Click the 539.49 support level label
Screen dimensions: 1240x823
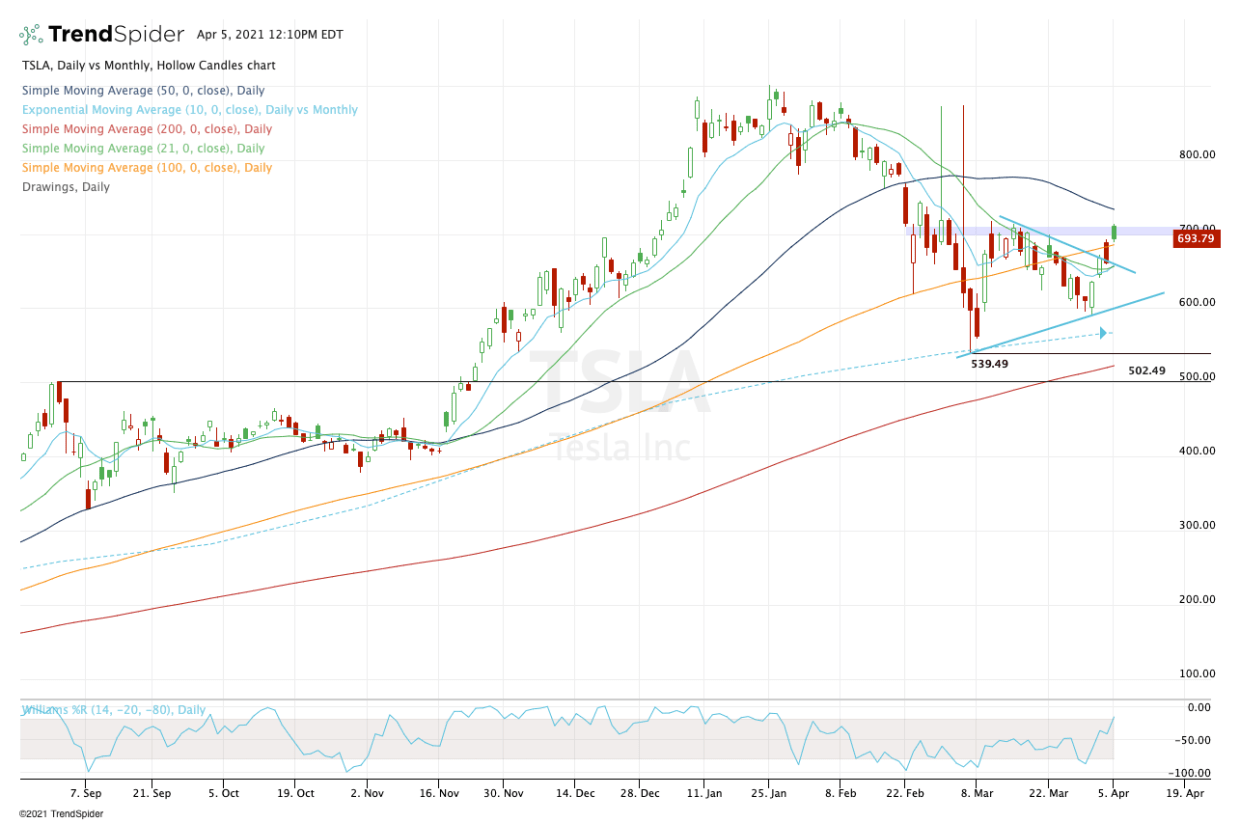tap(989, 364)
